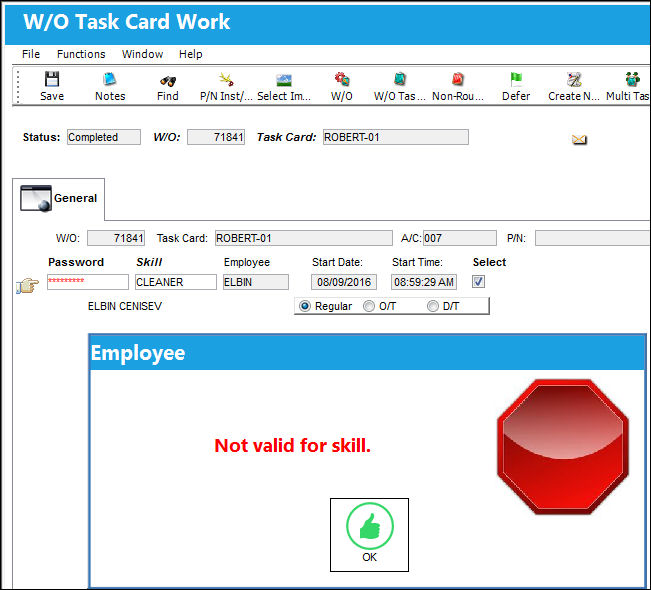Click the Employee dialog title bar
Viewport: 651px width, 590px height.
click(x=367, y=353)
